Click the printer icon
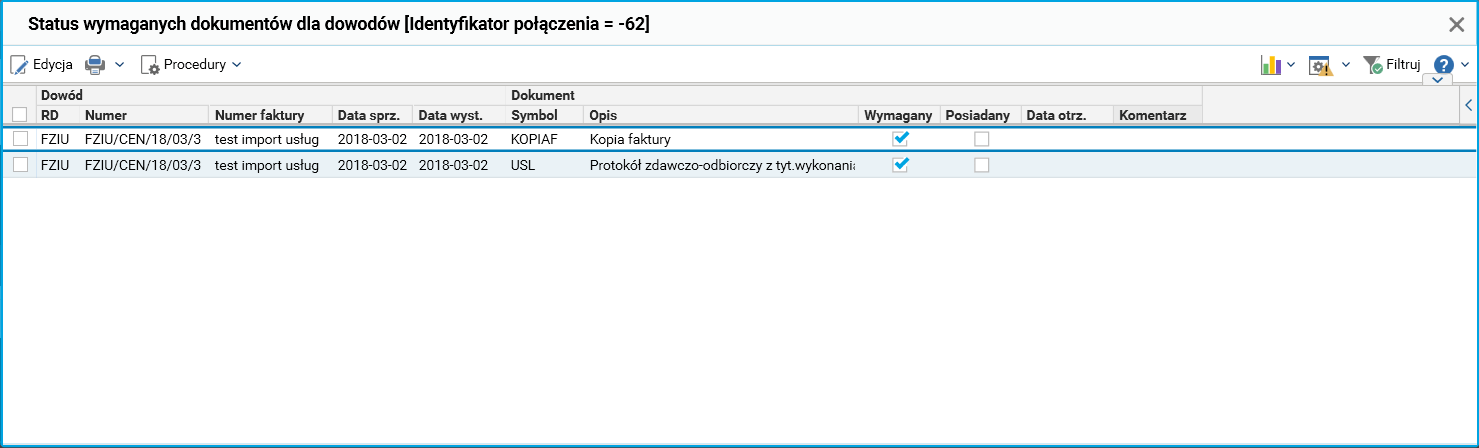1479x448 pixels. click(x=95, y=65)
